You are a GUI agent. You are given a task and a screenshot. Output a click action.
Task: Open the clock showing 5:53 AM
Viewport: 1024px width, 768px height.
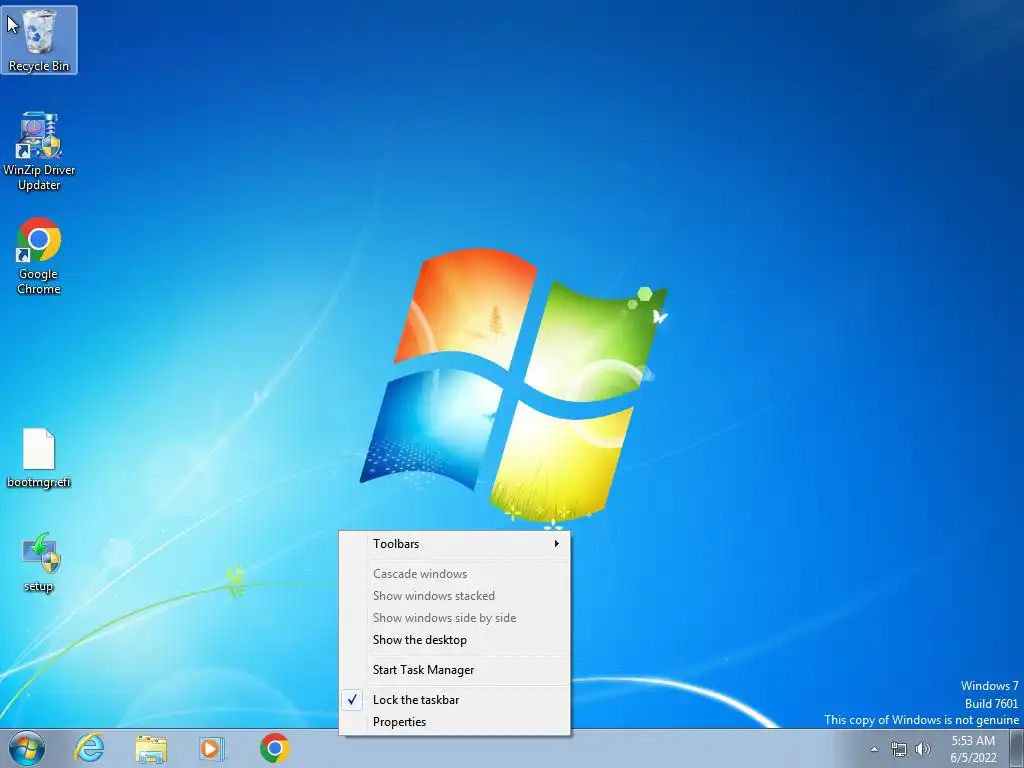click(x=973, y=749)
